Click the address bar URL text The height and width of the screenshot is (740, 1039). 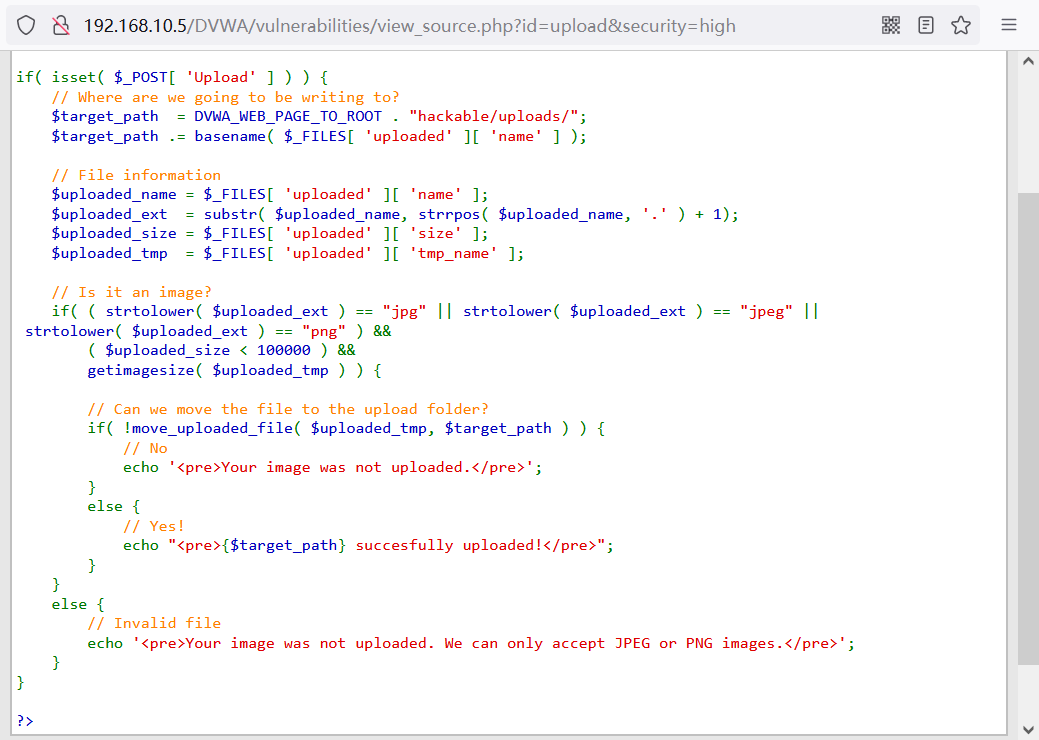[x=410, y=25]
